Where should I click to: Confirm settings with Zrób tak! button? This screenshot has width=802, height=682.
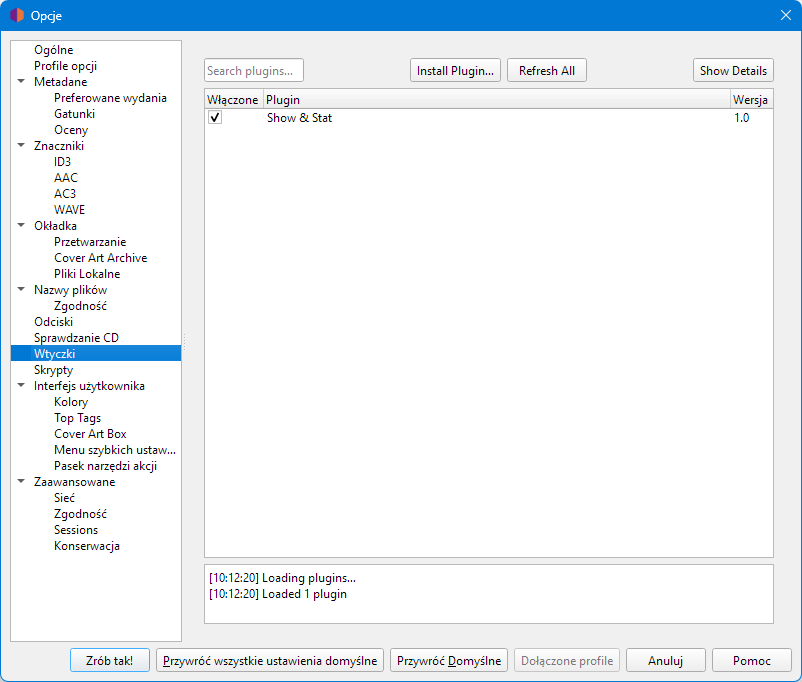[110, 661]
